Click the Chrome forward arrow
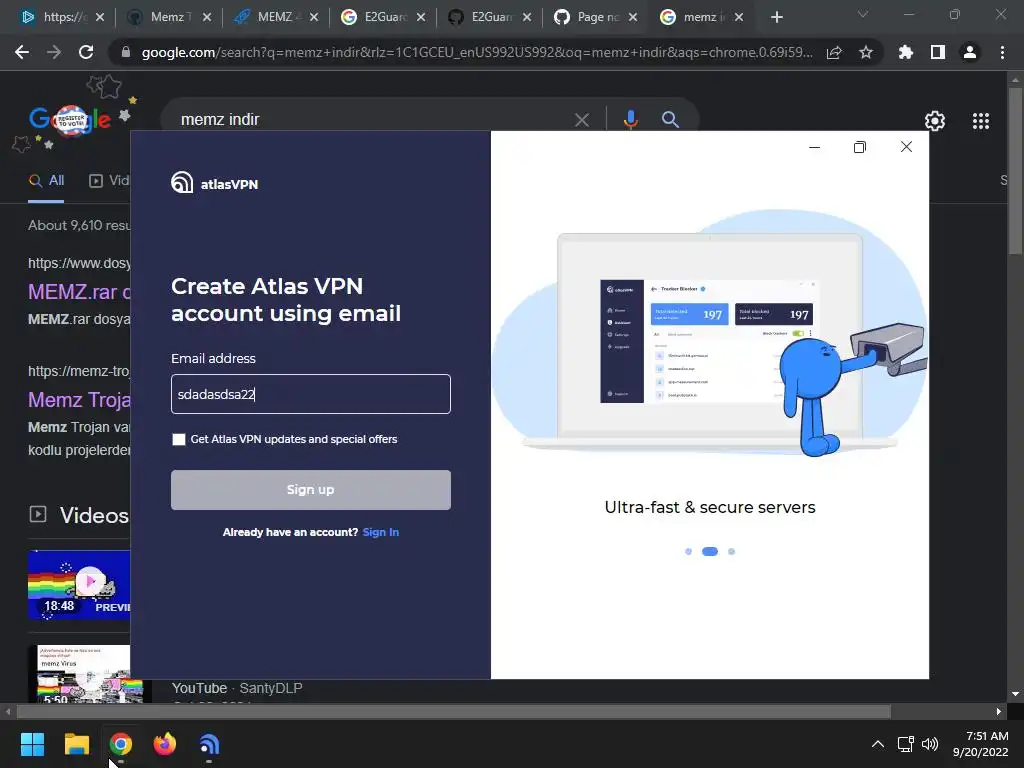This screenshot has width=1024, height=768. (x=54, y=52)
